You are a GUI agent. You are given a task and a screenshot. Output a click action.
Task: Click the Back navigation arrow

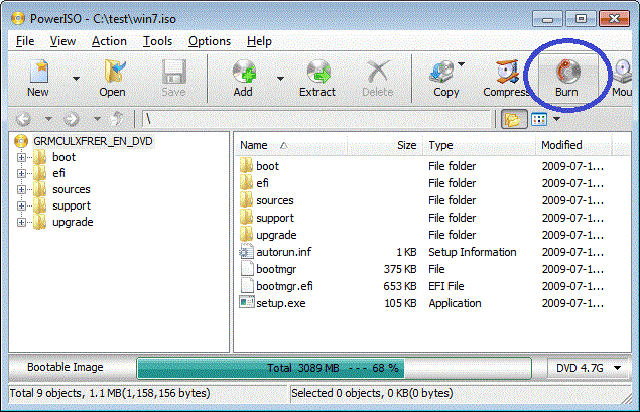pos(23,119)
